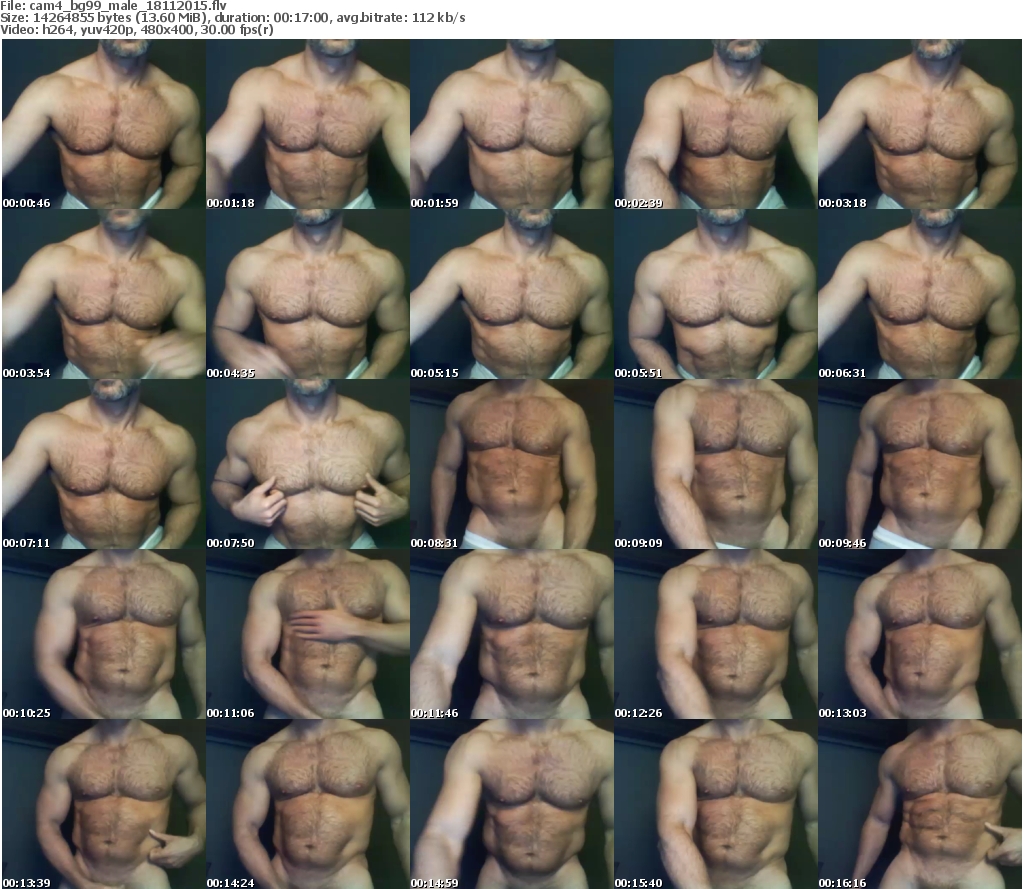1024x889 pixels.
Task: Open the frame stamped 00:01:18
Action: [x=308, y=124]
